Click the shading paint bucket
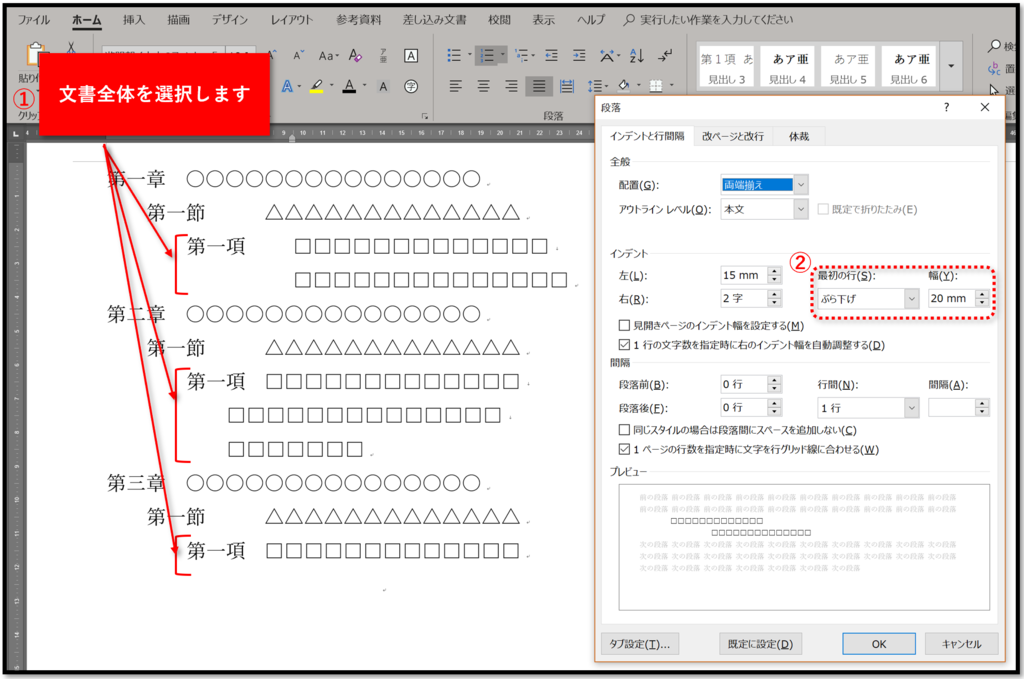1024x679 pixels. (x=624, y=86)
